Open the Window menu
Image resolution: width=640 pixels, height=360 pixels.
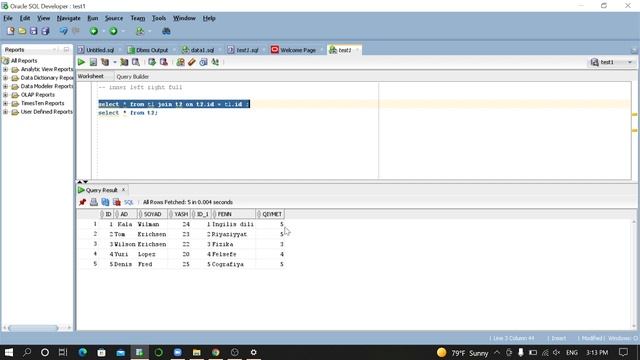click(184, 18)
